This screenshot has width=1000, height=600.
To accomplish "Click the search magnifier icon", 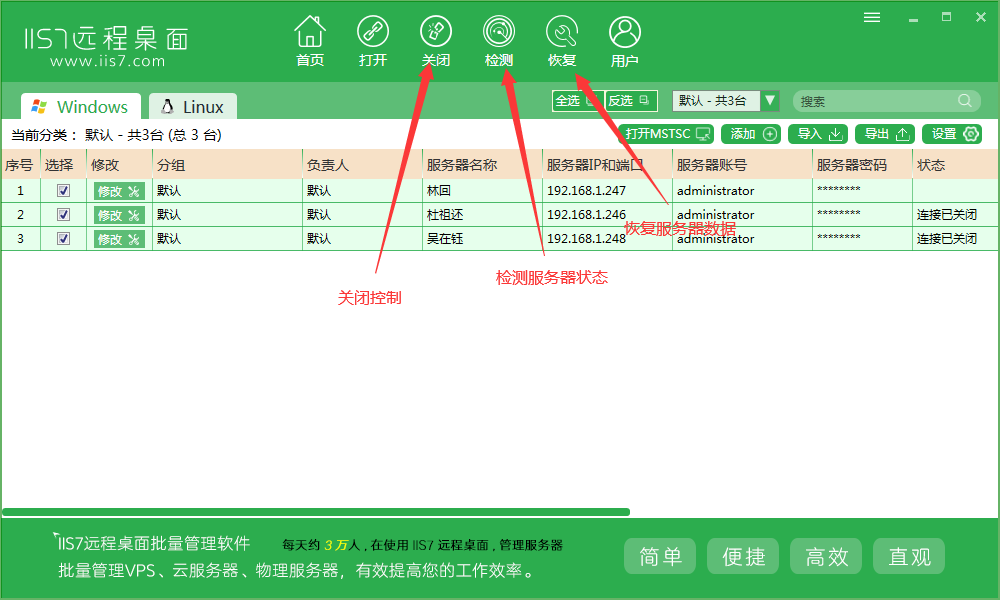I will [965, 101].
